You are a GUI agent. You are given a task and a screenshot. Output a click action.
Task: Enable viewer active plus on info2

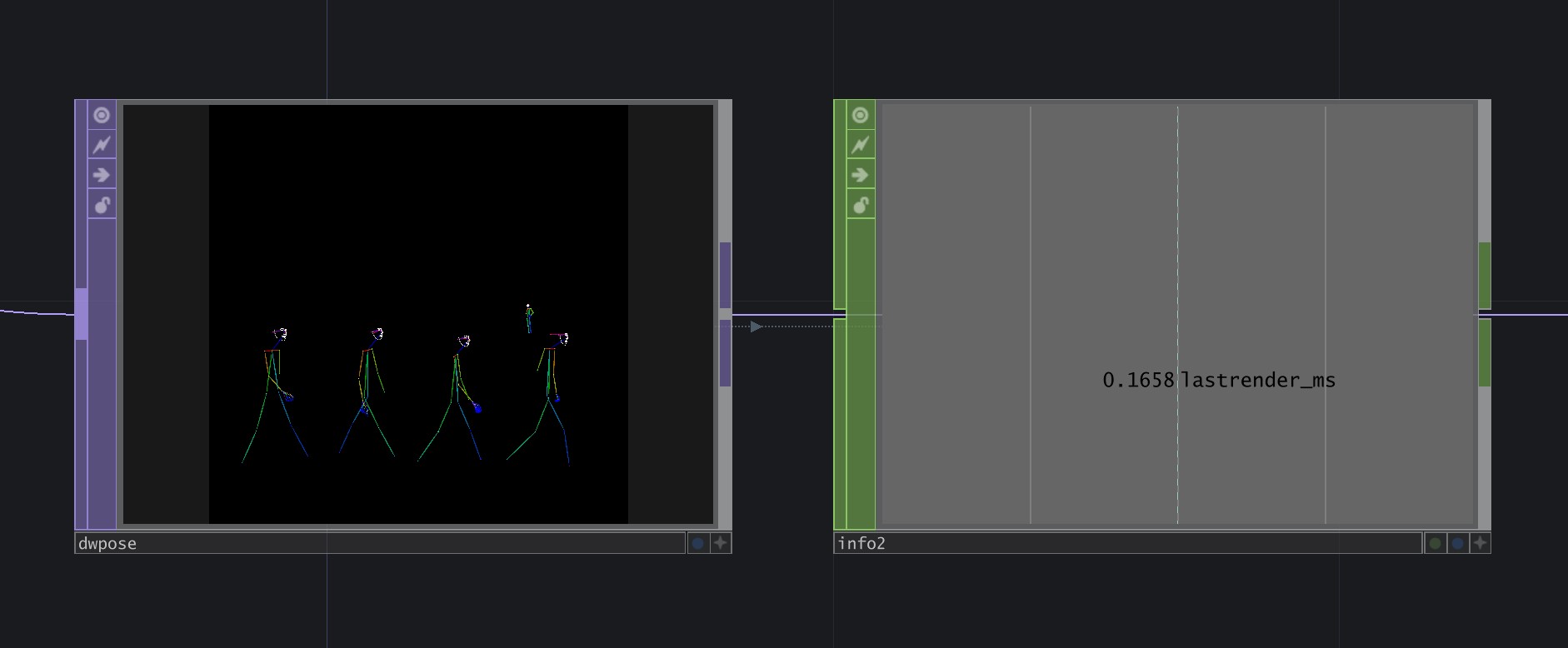[1480, 543]
